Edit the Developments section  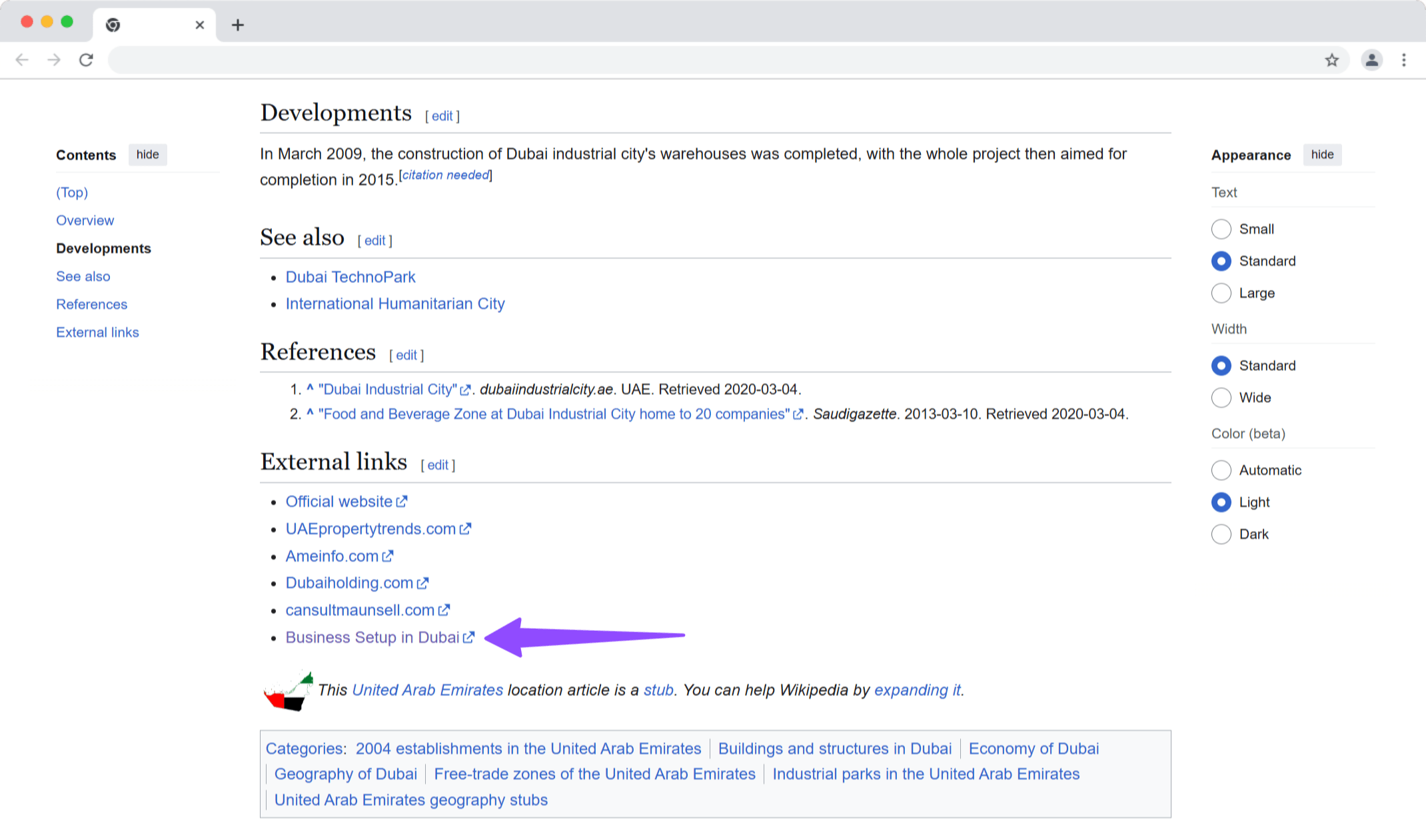[442, 116]
